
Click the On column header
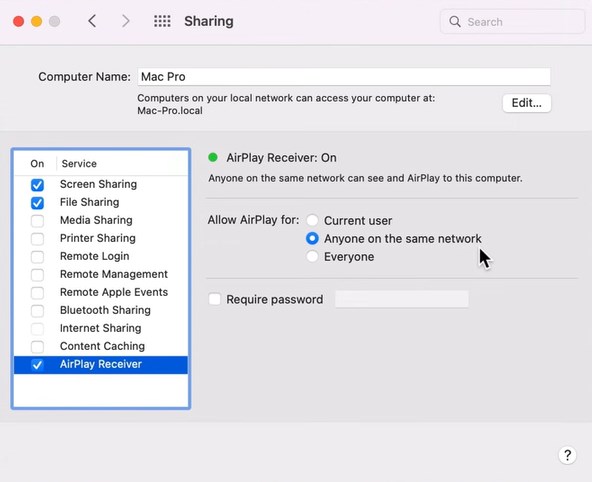pos(37,164)
